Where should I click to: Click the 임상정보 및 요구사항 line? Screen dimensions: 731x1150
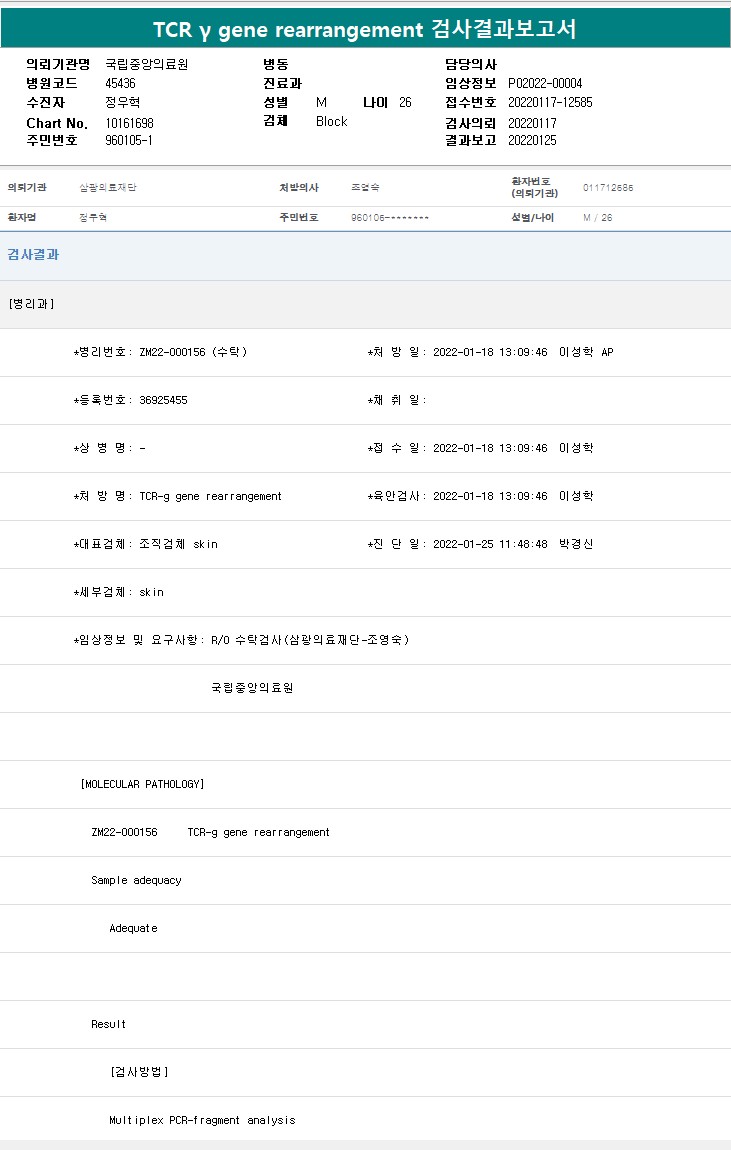click(241, 640)
